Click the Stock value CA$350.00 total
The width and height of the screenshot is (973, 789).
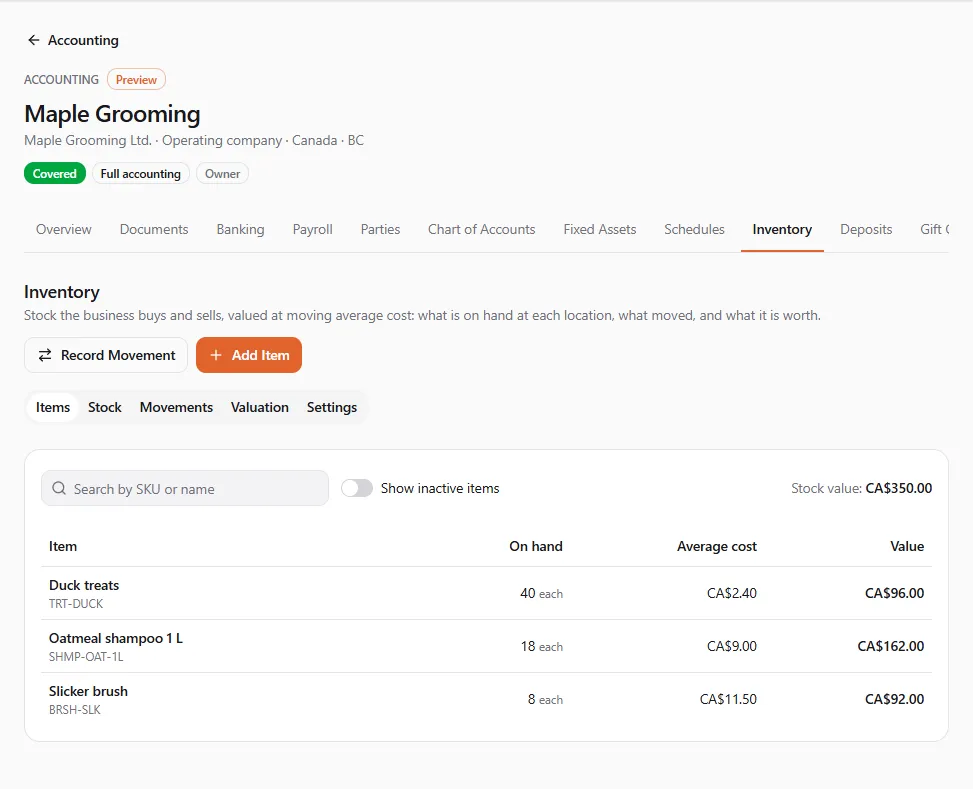pos(861,489)
